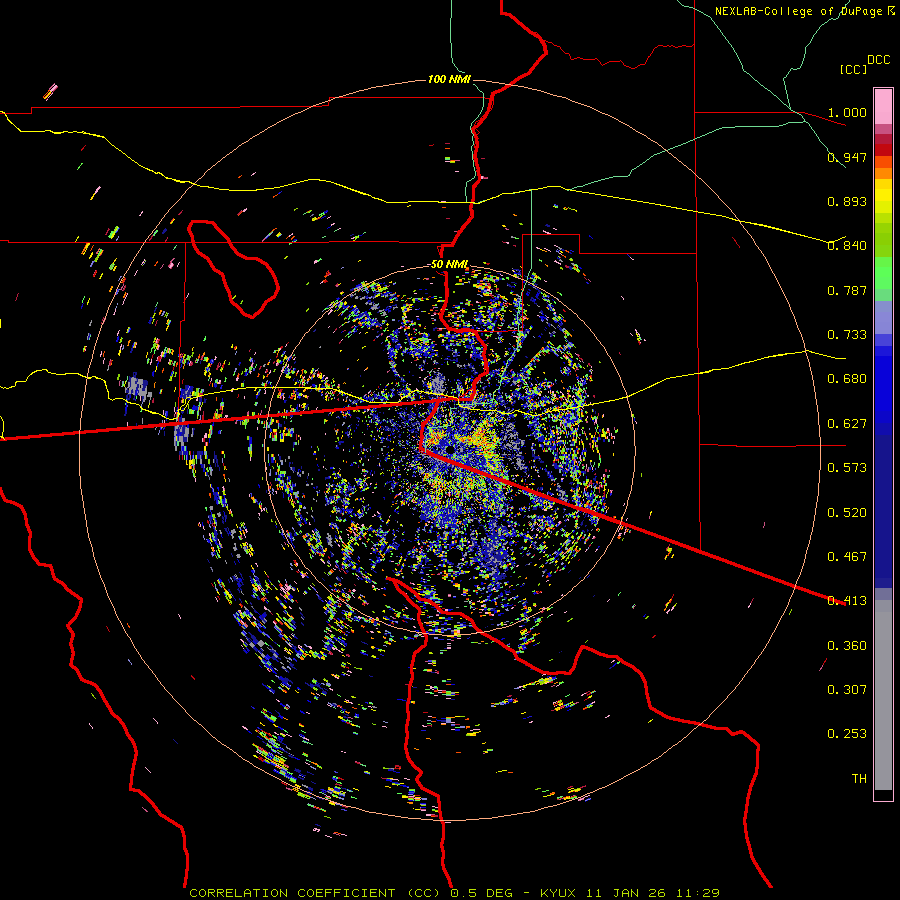Click the 0.733 legend value

[x=847, y=335]
